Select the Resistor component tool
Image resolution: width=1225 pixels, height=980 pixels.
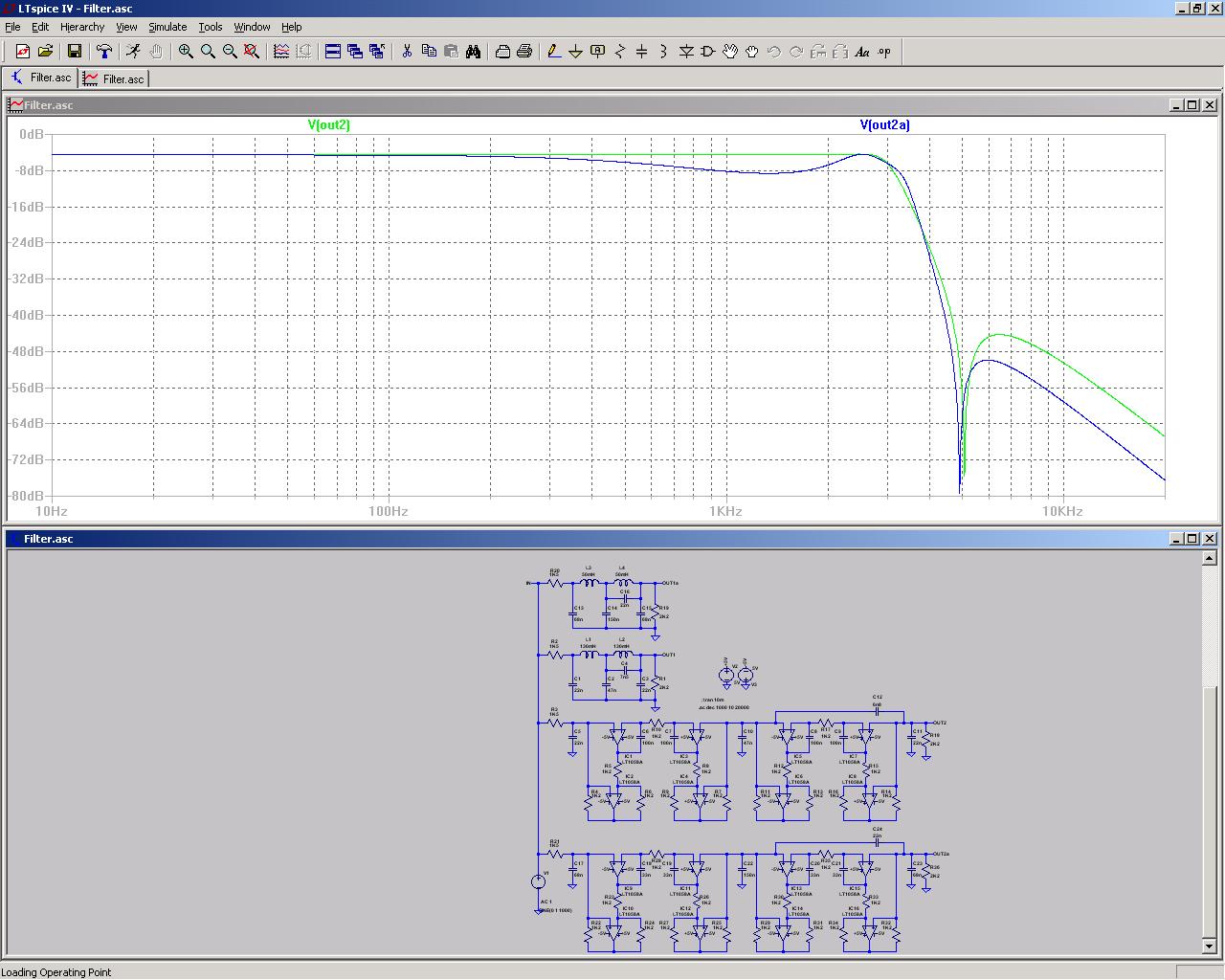(x=620, y=52)
